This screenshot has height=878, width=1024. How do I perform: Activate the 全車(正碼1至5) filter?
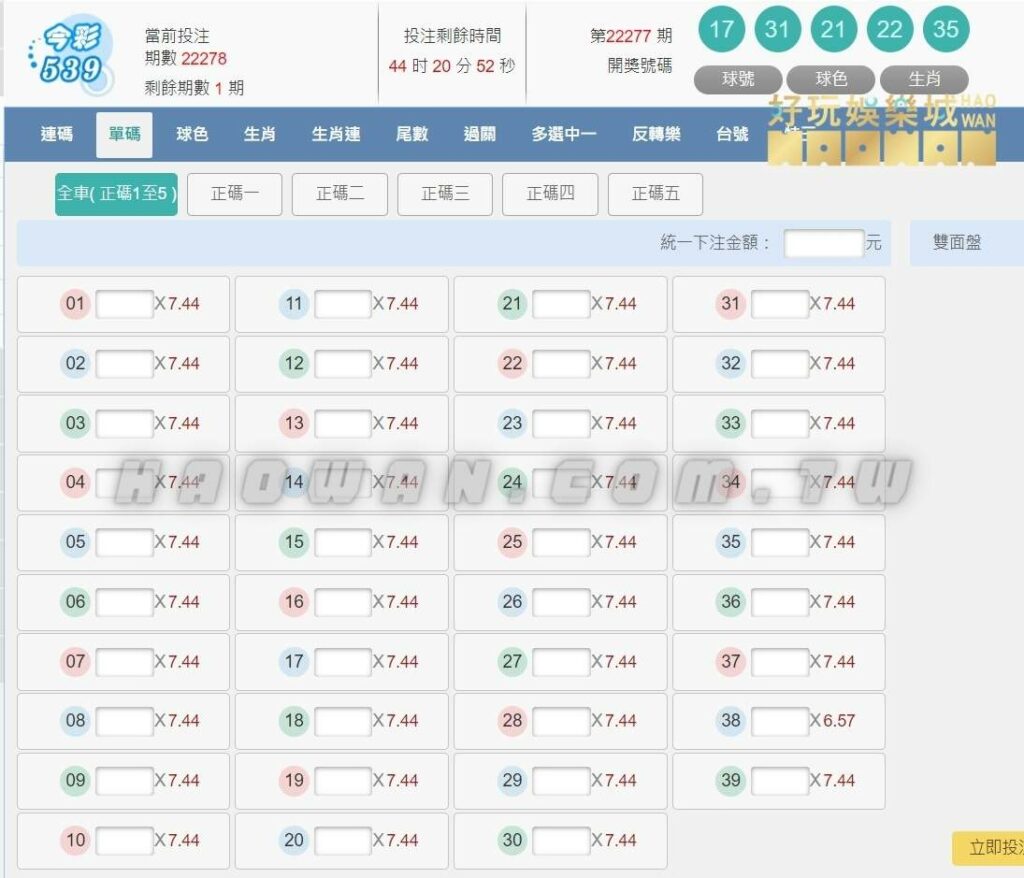pos(117,194)
